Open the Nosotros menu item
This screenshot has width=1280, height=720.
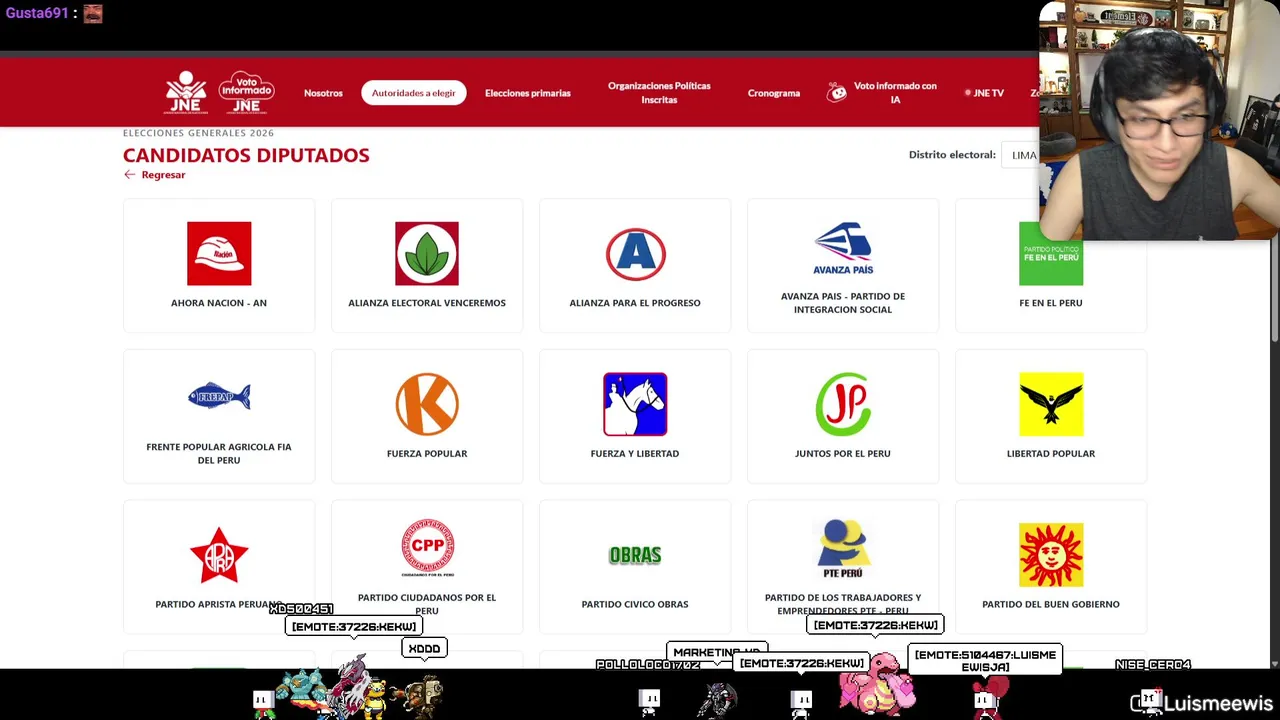(323, 93)
